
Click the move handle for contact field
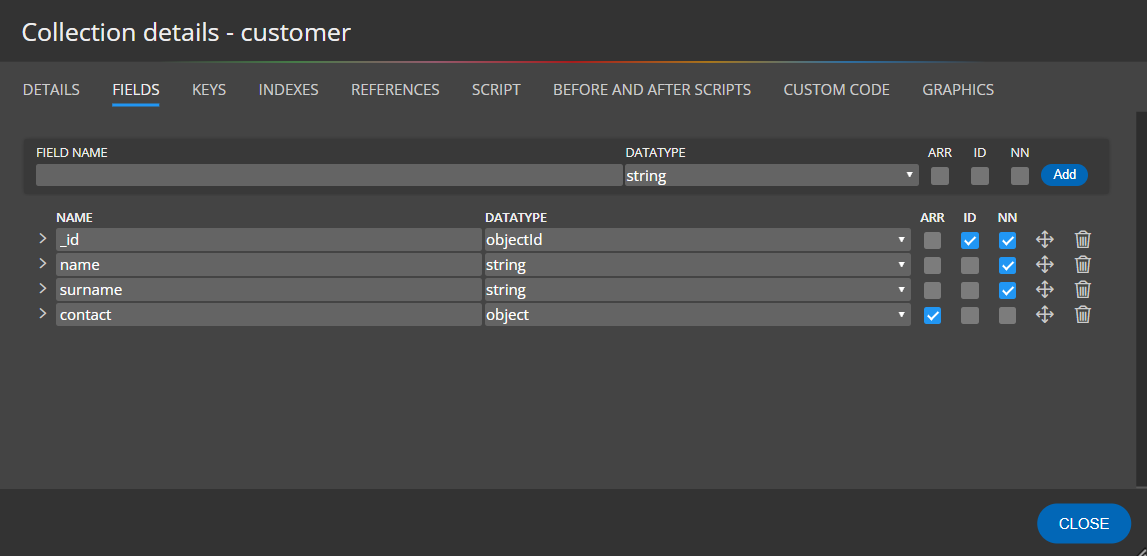pyautogui.click(x=1044, y=315)
